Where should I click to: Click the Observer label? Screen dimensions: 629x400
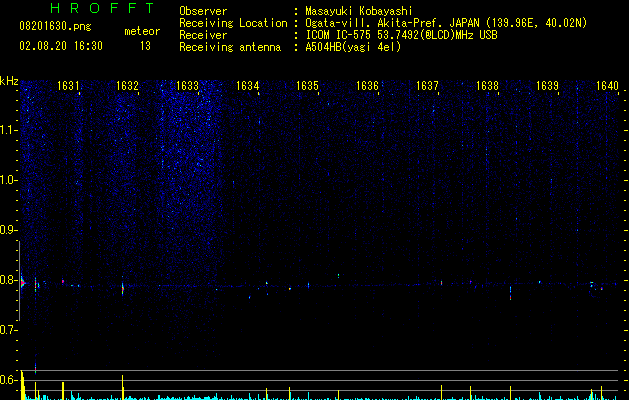pyautogui.click(x=203, y=11)
